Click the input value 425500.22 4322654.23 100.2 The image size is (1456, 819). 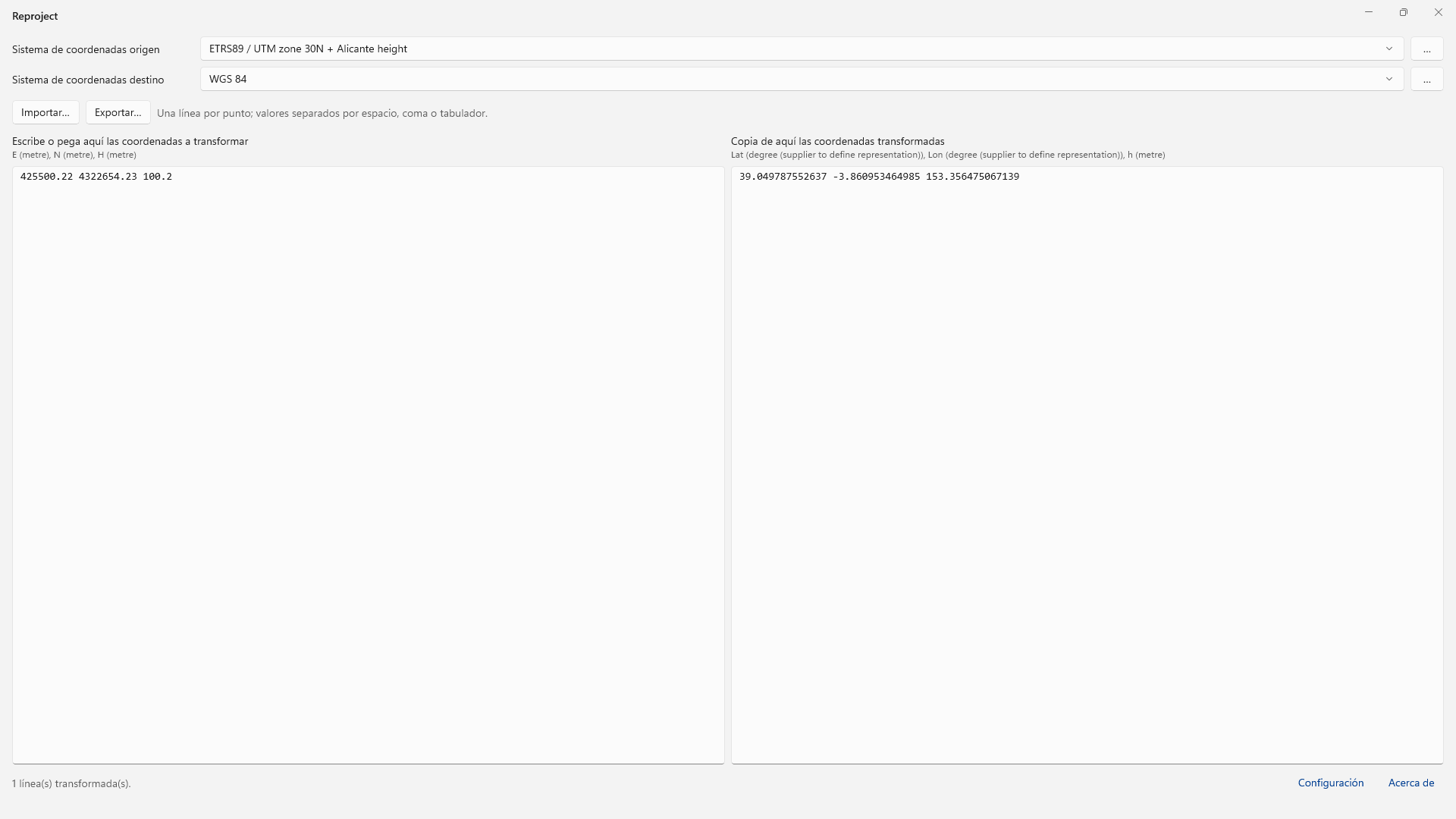point(96,177)
